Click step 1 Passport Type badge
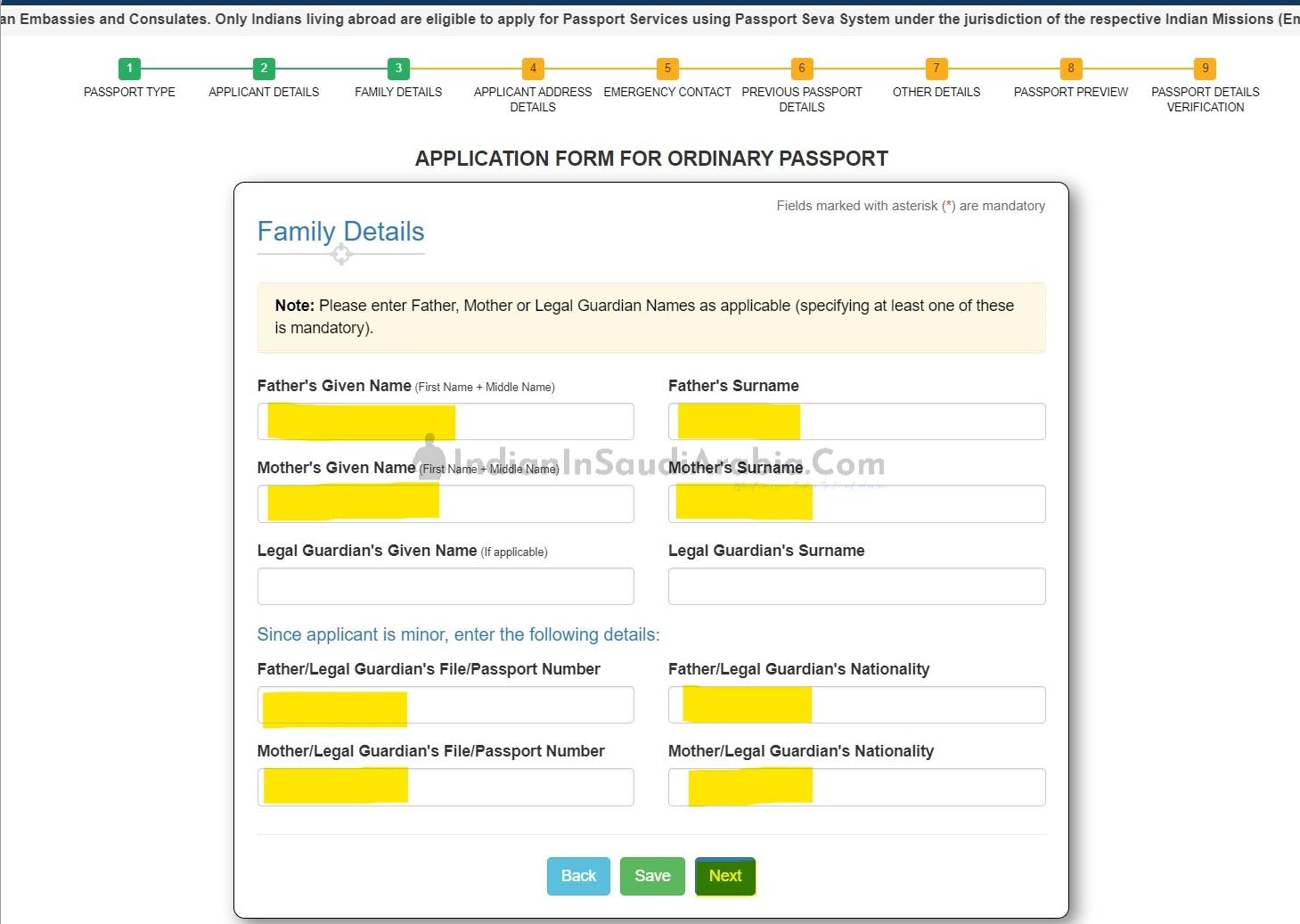1300x924 pixels. [129, 69]
